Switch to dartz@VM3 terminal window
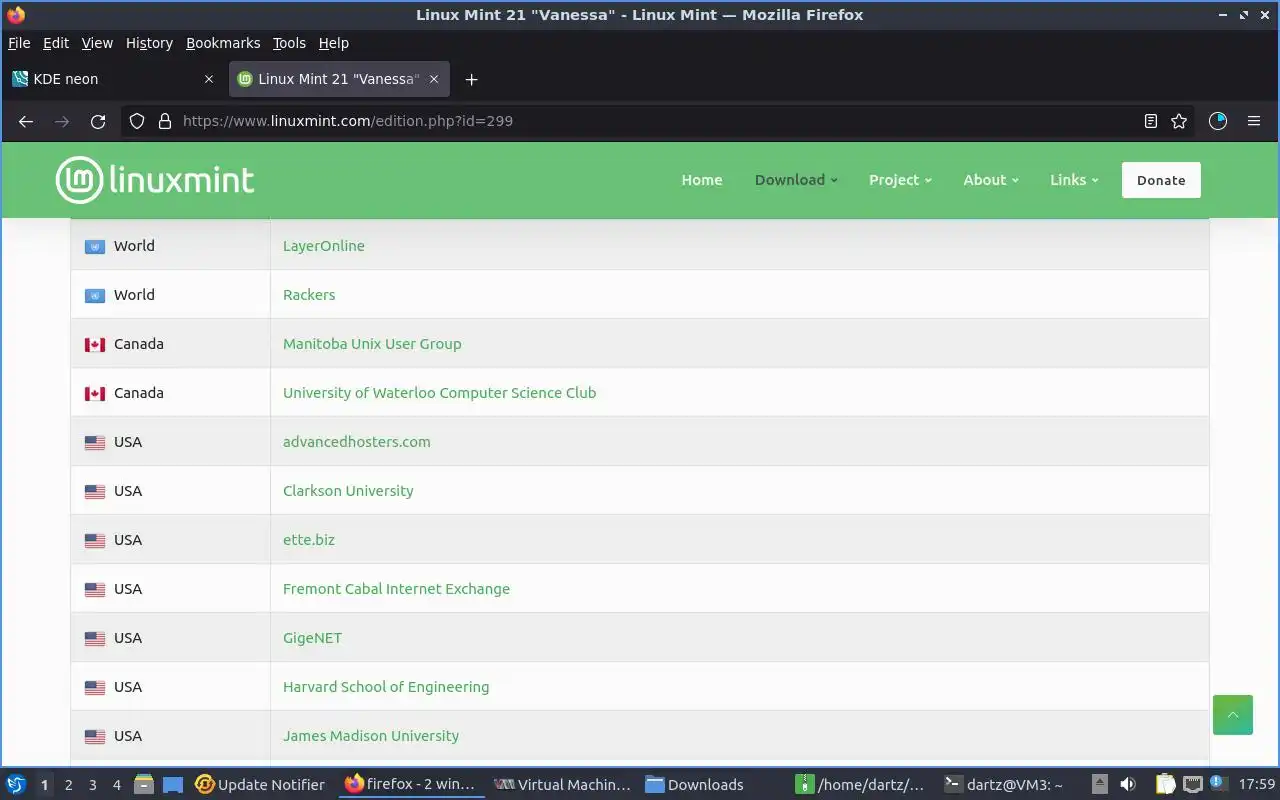1280x800 pixels. coord(1005,785)
